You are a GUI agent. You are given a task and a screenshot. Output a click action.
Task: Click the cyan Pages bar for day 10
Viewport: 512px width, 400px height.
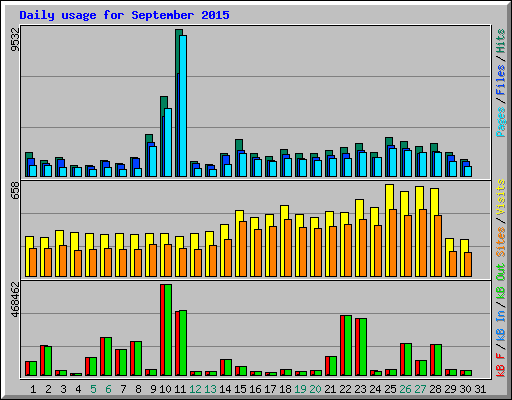[x=168, y=142]
